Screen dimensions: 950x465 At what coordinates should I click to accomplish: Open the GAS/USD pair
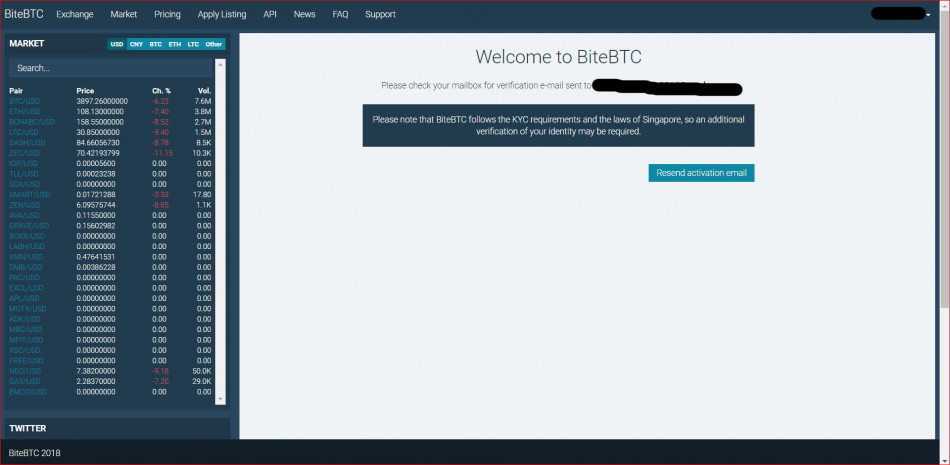(x=24, y=381)
